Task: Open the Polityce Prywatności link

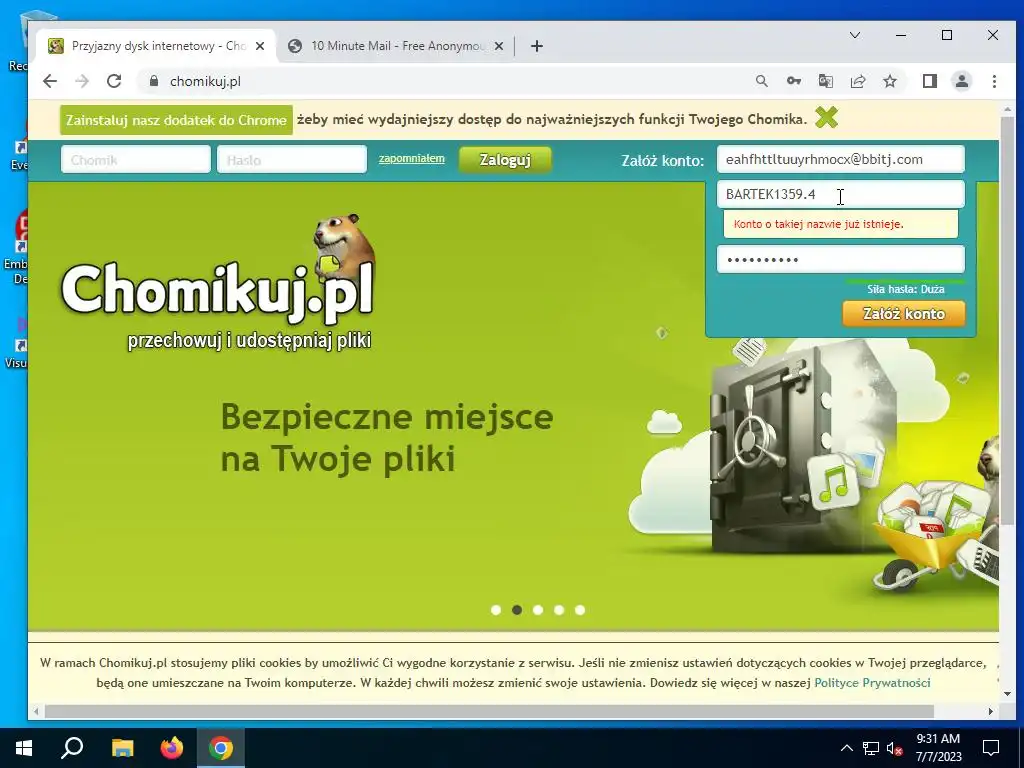Action: tap(872, 682)
